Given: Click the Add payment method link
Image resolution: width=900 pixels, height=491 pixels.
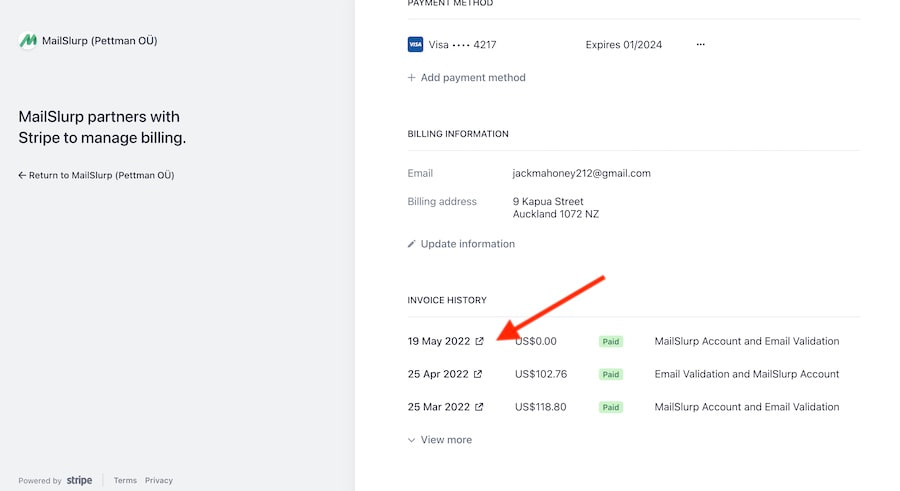Looking at the screenshot, I should (x=473, y=78).
